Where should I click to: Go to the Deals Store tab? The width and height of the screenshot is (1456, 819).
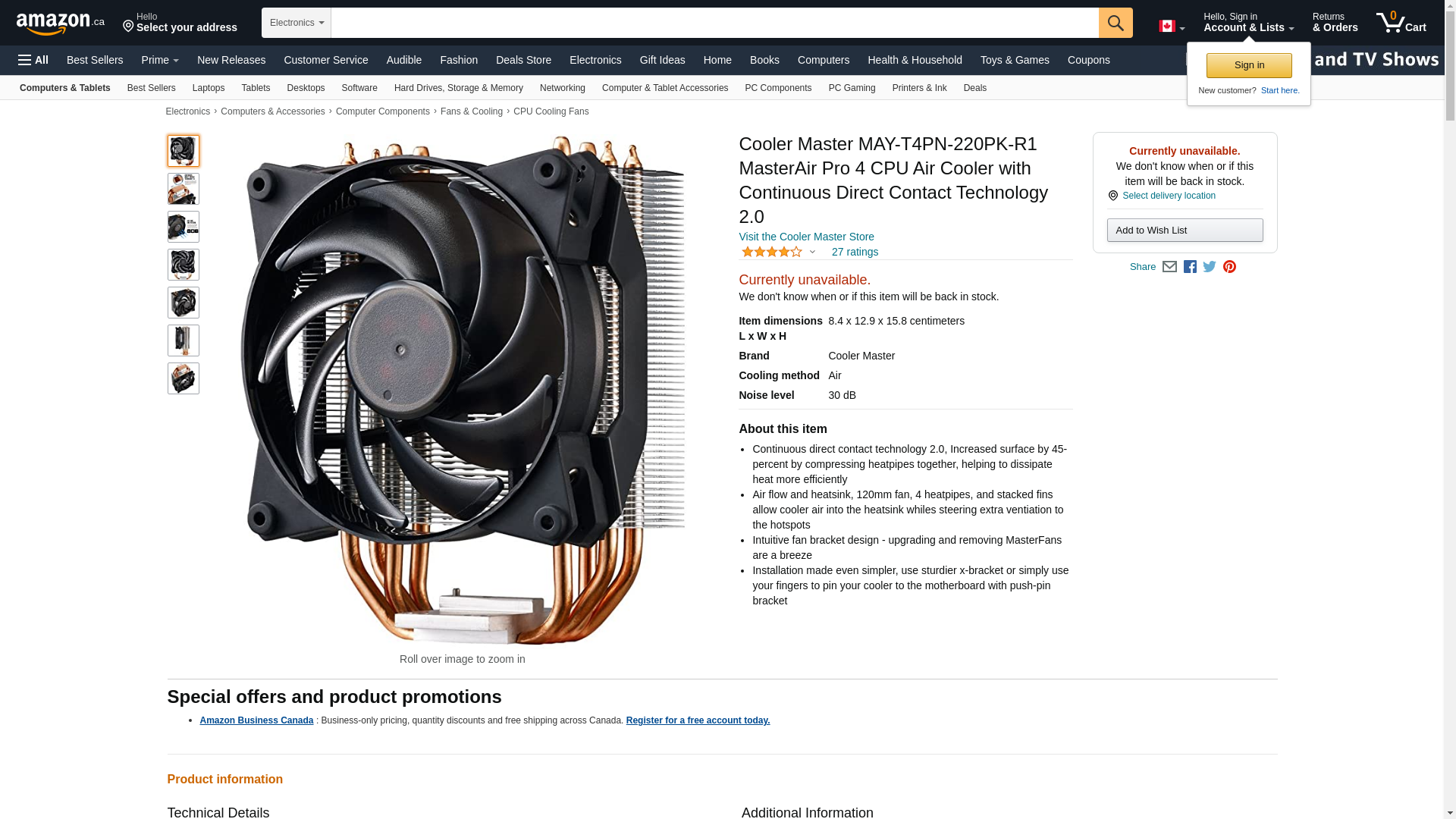523,60
